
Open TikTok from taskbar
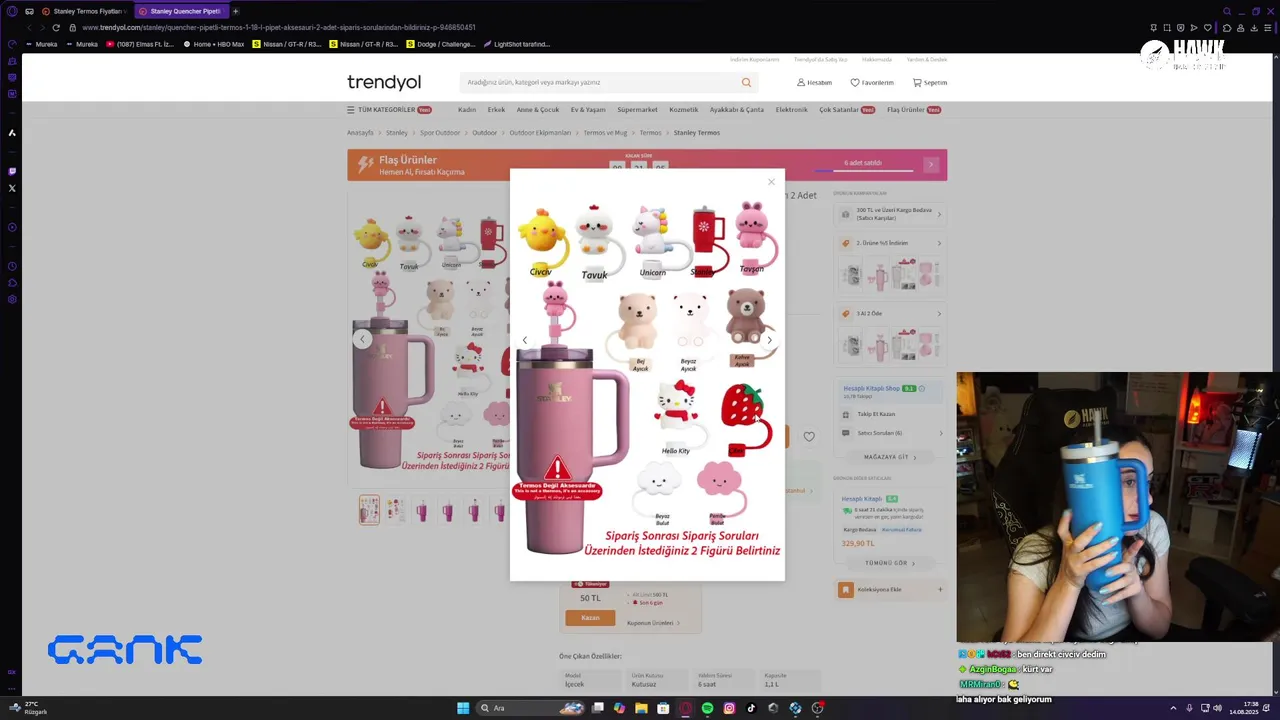click(751, 708)
